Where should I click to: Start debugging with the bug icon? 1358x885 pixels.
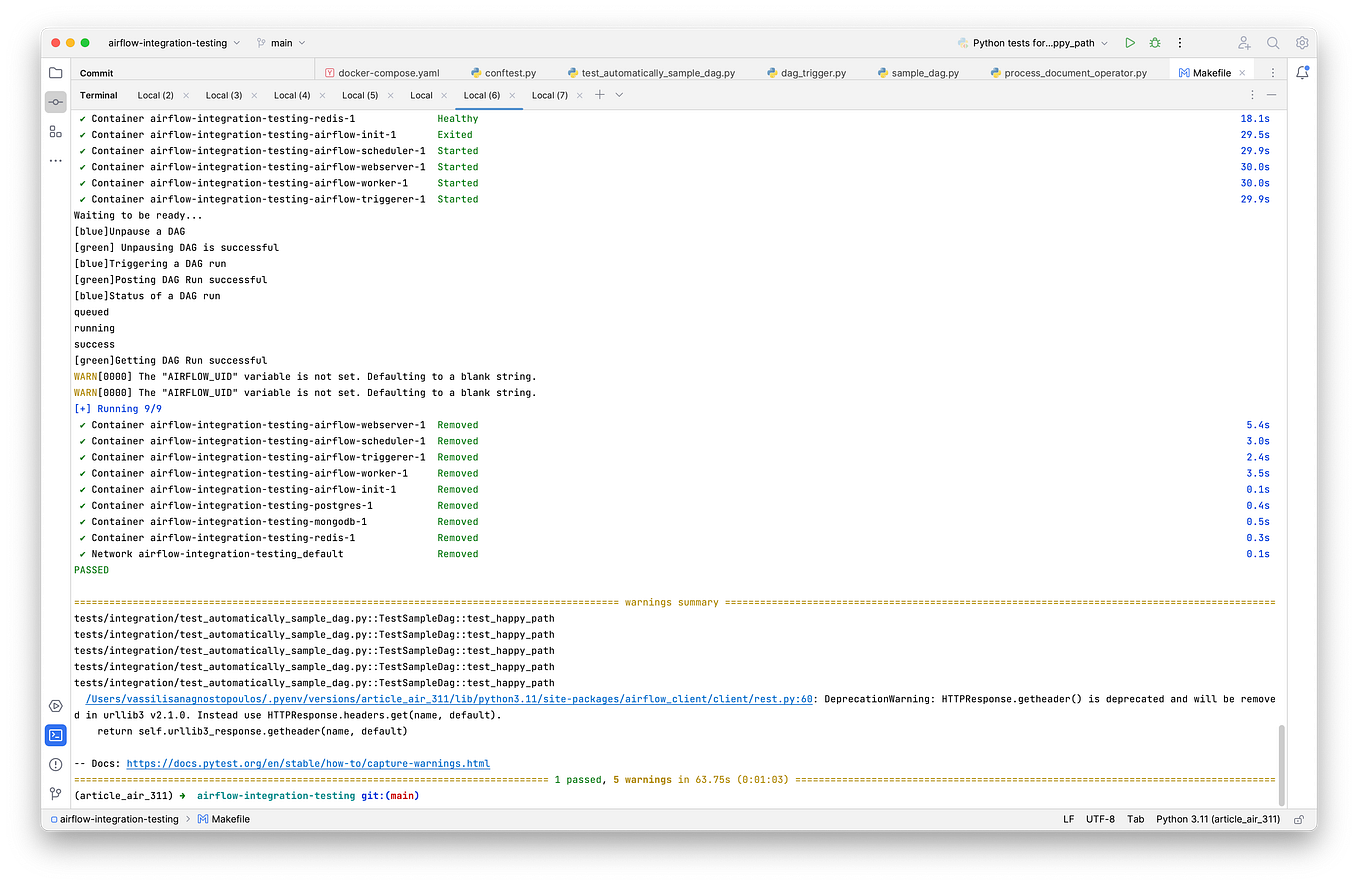click(x=1154, y=42)
